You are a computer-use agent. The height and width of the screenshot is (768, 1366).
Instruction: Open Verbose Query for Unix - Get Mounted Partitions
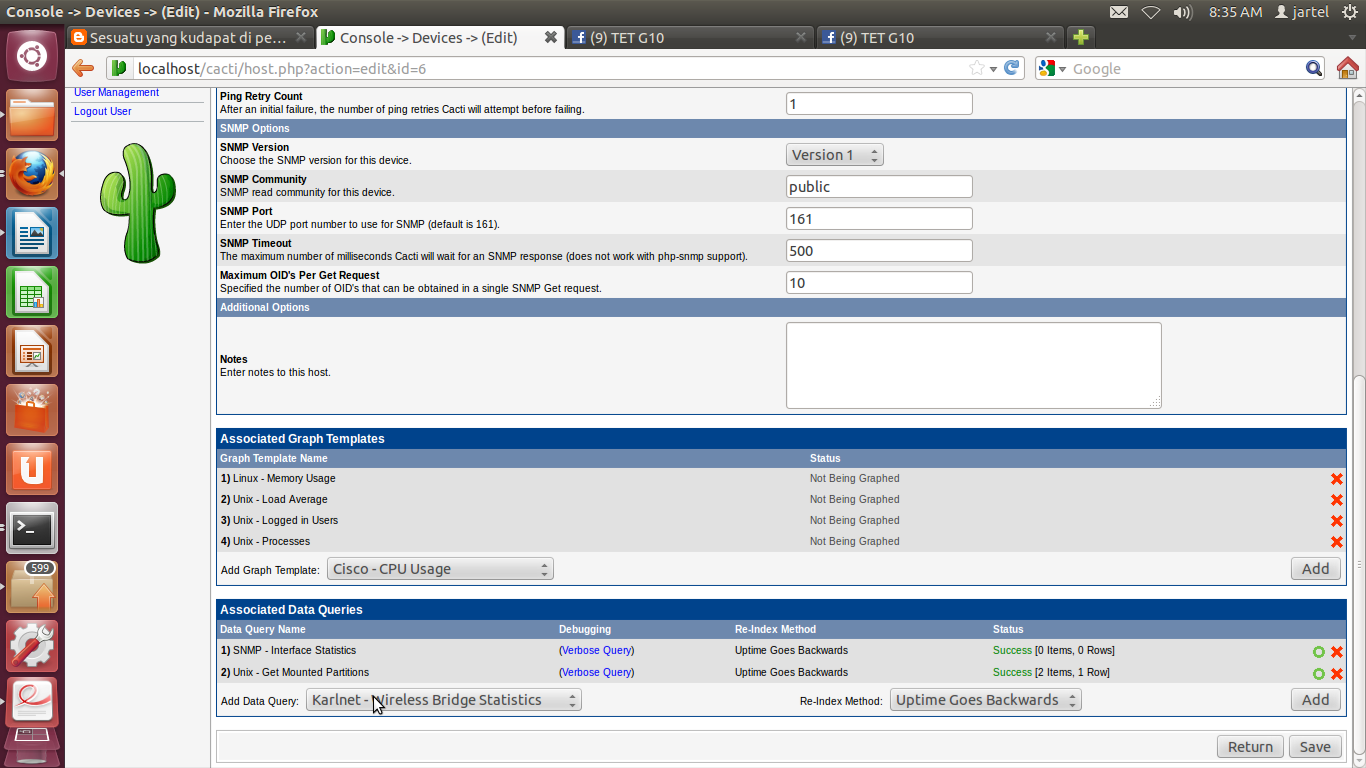596,673
